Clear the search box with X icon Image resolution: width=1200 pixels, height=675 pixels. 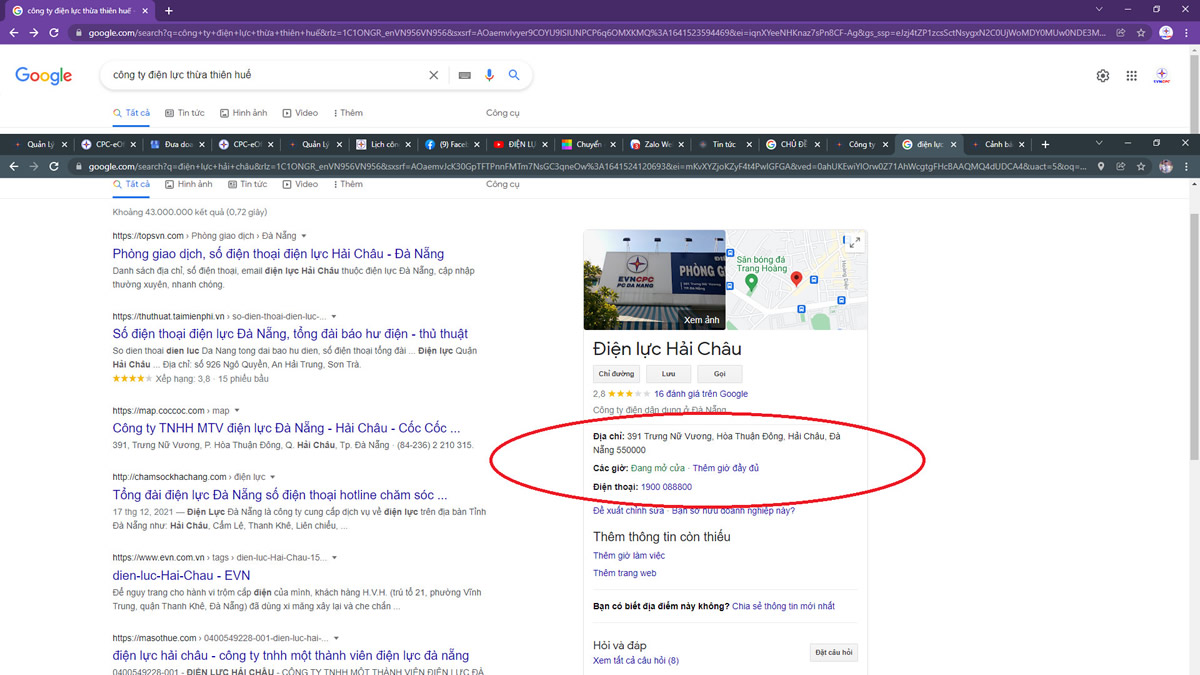click(433, 75)
